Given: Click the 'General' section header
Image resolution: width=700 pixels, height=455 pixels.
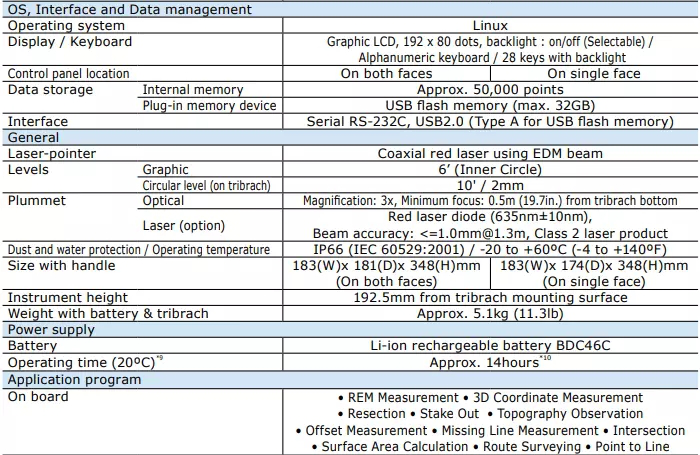Looking at the screenshot, I should (34, 137).
